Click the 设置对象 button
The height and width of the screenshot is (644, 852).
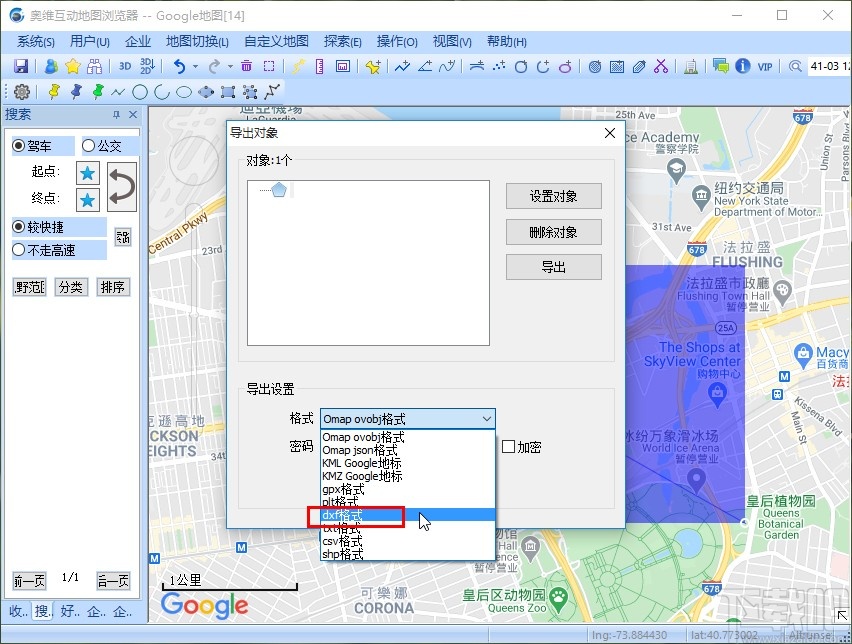pyautogui.click(x=553, y=196)
